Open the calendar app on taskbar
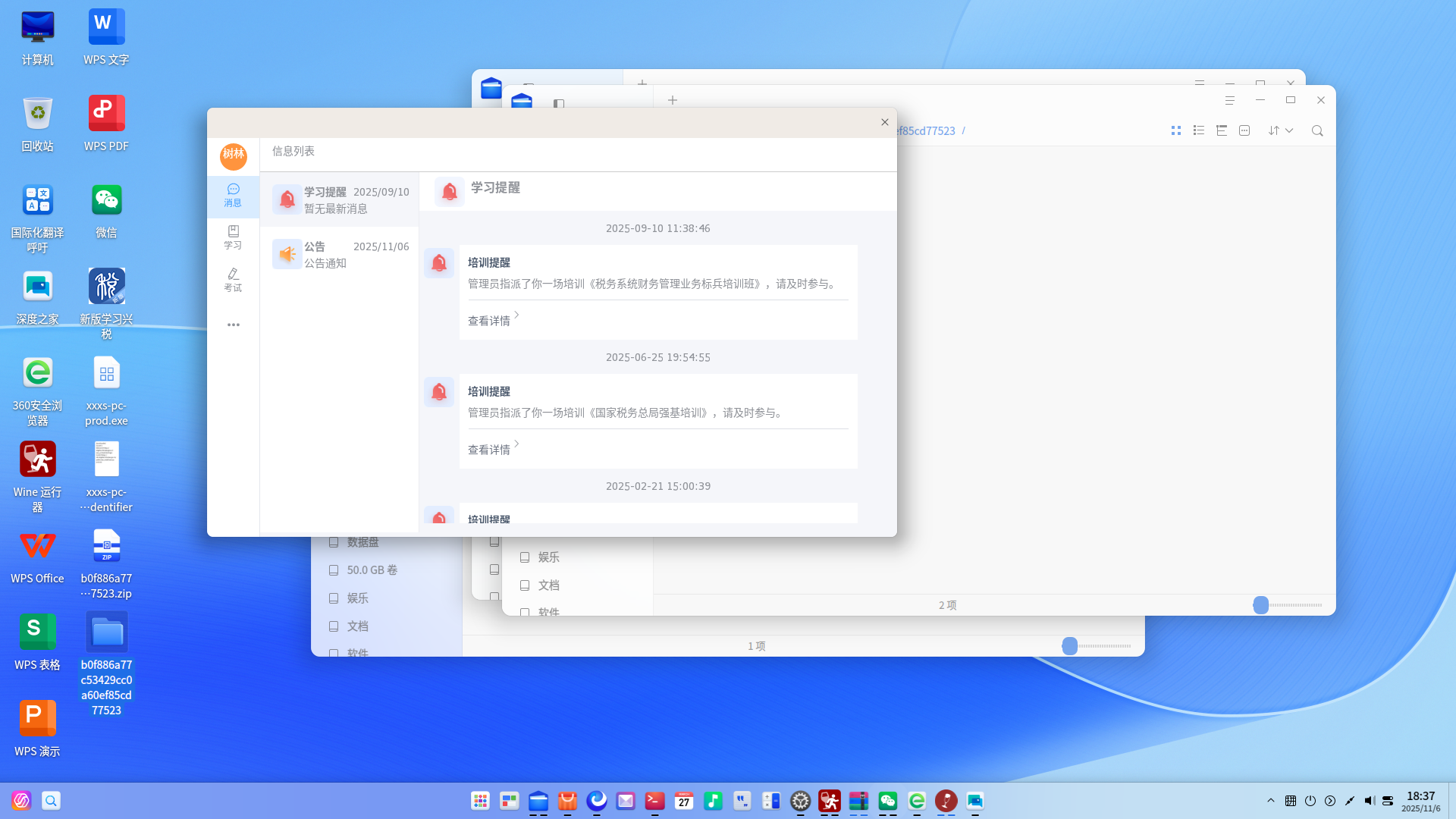The image size is (1456, 819). pos(684,801)
